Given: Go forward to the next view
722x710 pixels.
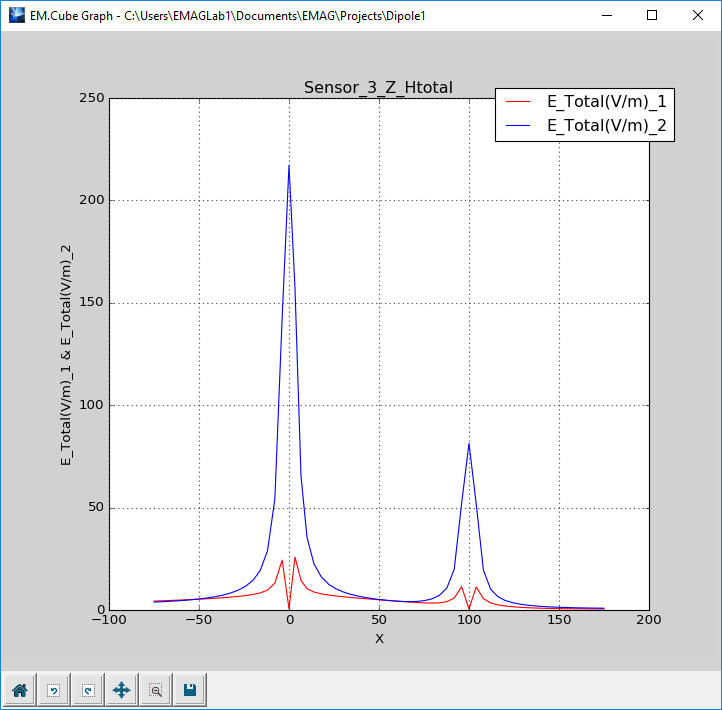Looking at the screenshot, I should (x=87, y=690).
